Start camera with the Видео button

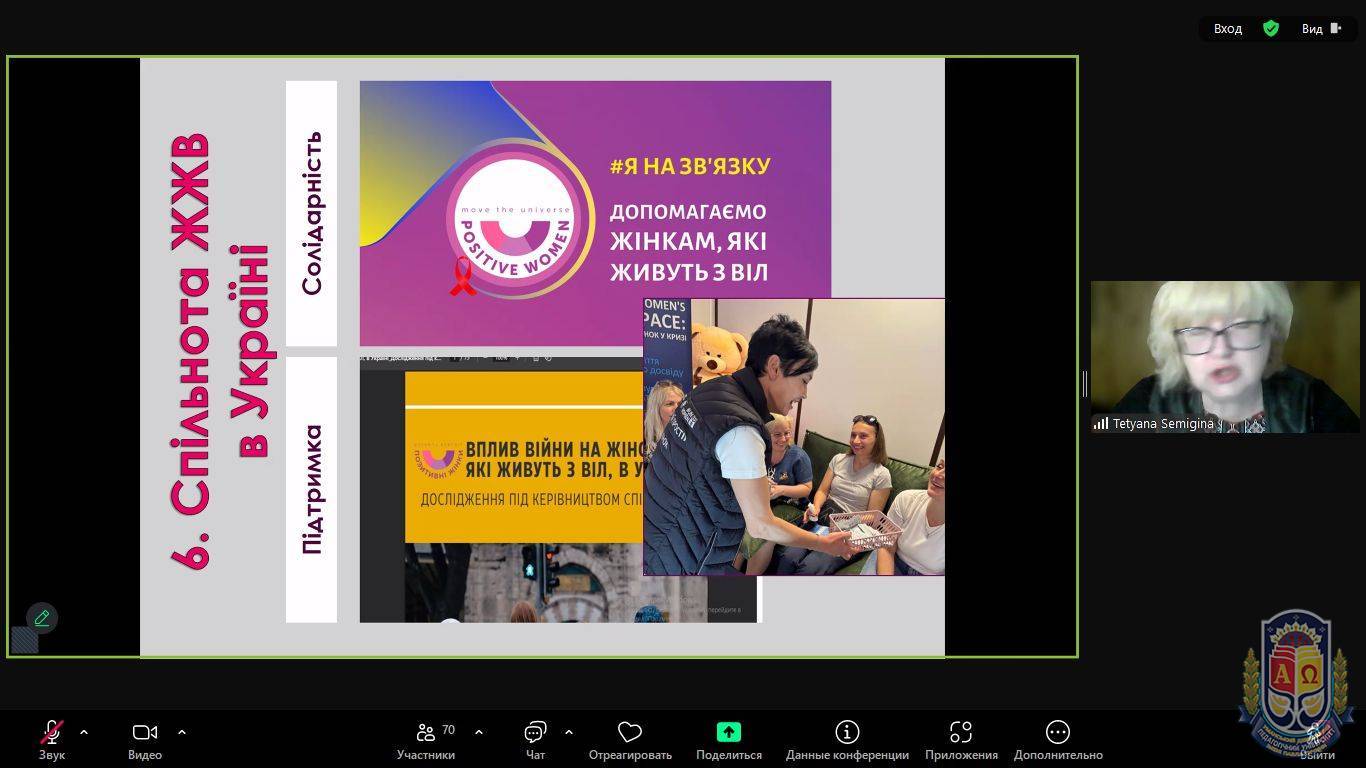(145, 740)
